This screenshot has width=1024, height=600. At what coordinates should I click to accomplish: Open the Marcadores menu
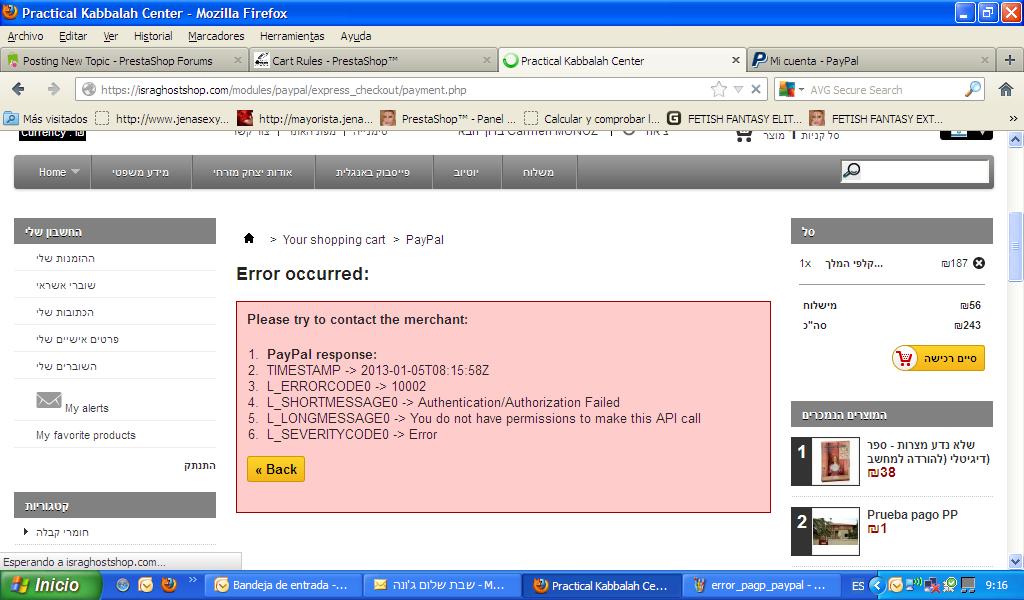click(x=216, y=36)
